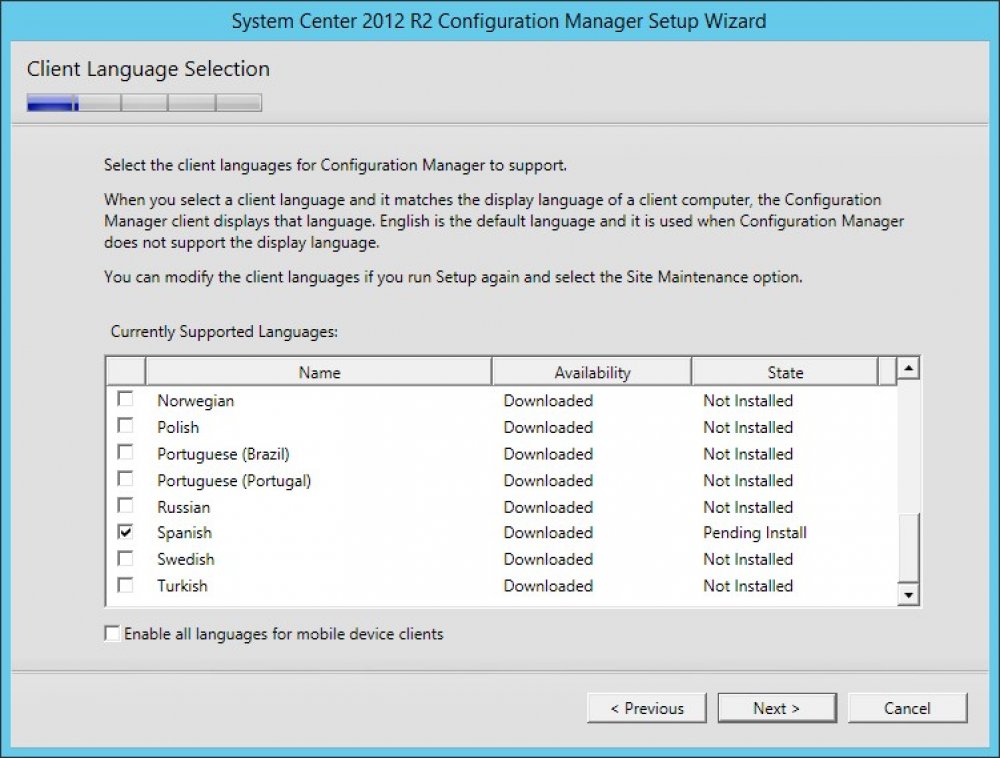Viewport: 1000px width, 758px height.
Task: Select the Norwegian row name
Action: 196,400
